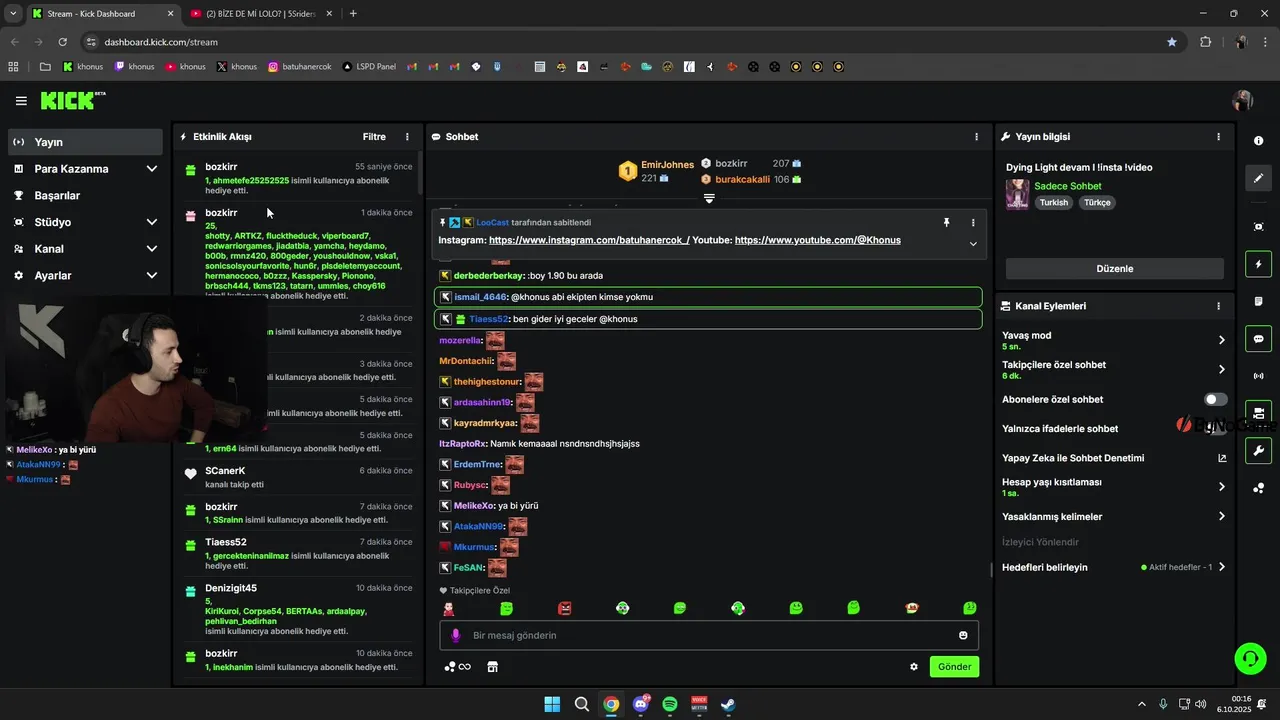
Task: Expand the Ayarlar sidebar section
Action: (x=152, y=275)
